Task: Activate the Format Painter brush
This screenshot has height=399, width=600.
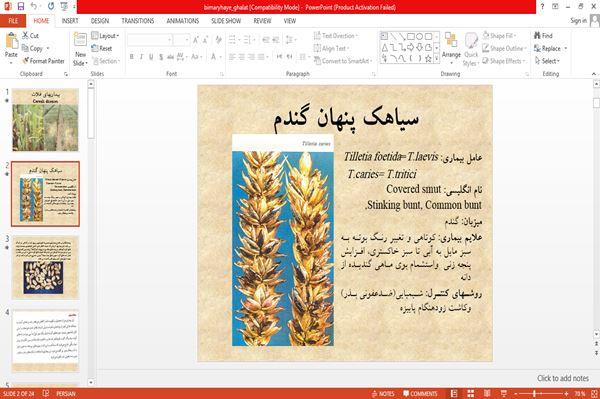Action: pyautogui.click(x=43, y=61)
